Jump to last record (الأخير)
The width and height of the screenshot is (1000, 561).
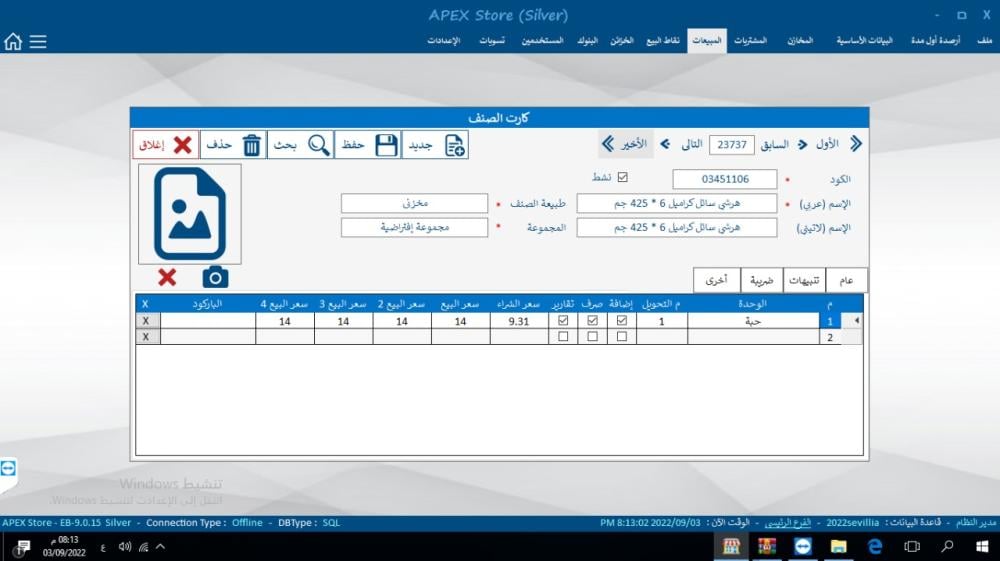625,144
